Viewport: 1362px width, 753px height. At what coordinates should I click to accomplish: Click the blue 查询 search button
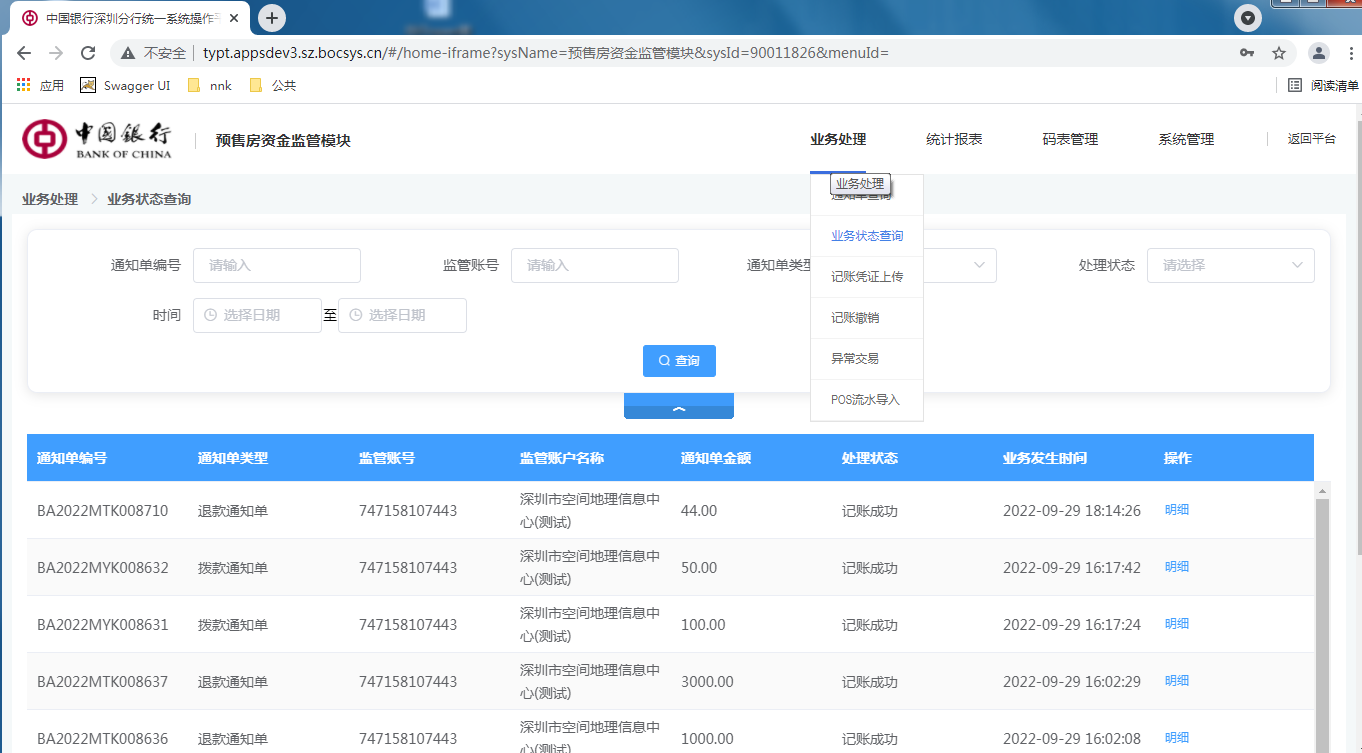coord(679,360)
